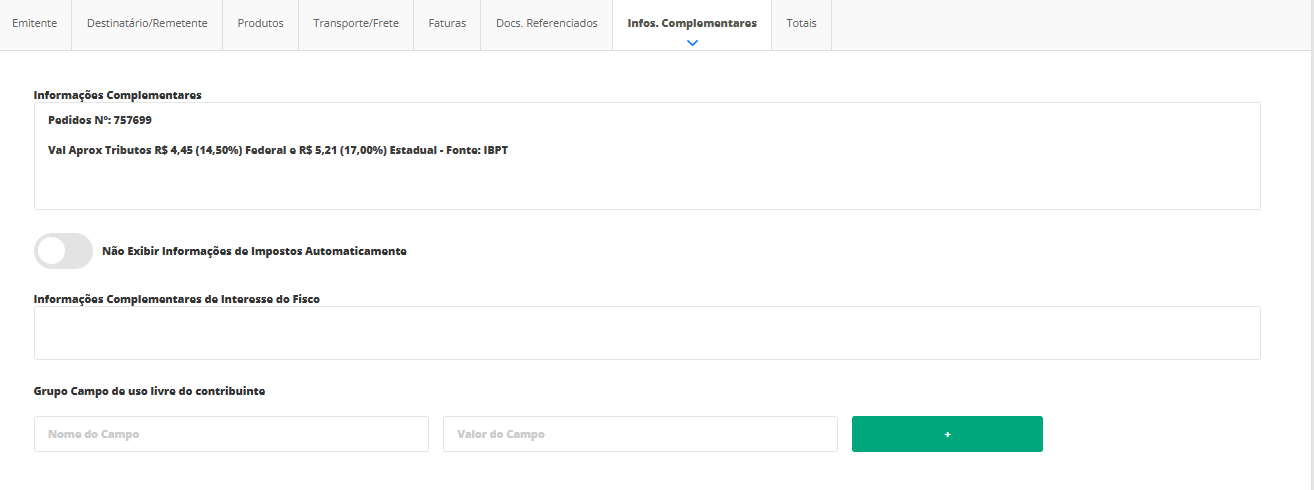Switch to the Docs. Referenciados tab
This screenshot has height=490, width=1314.
click(546, 23)
